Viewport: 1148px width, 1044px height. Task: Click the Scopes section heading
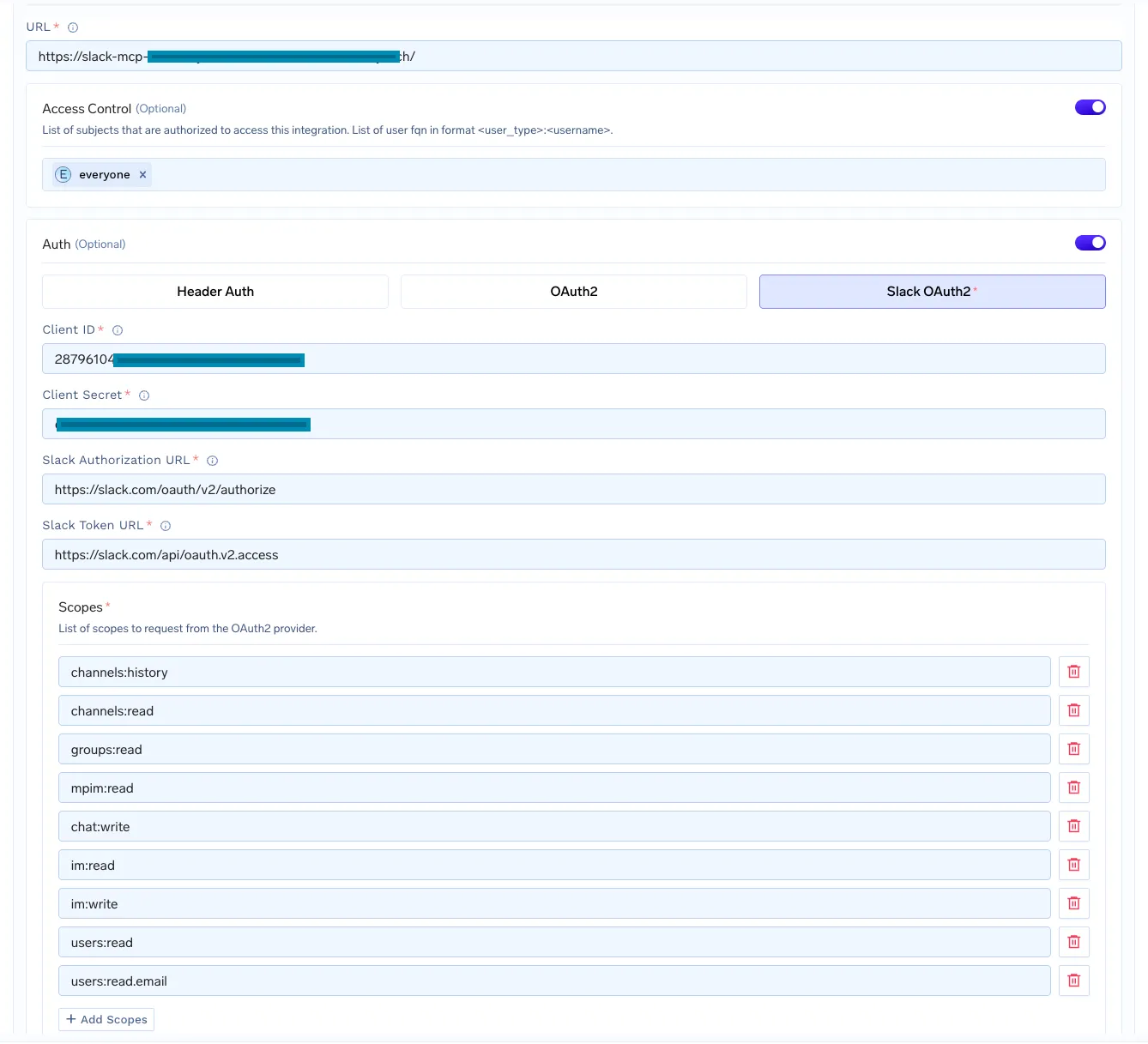pyautogui.click(x=81, y=607)
